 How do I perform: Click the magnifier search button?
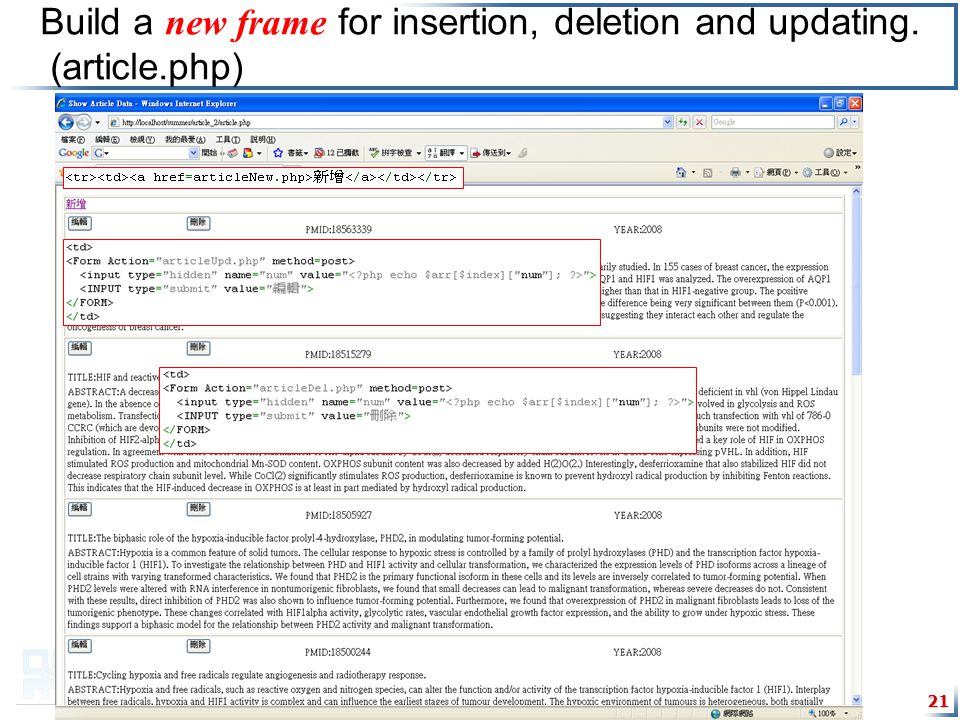844,122
